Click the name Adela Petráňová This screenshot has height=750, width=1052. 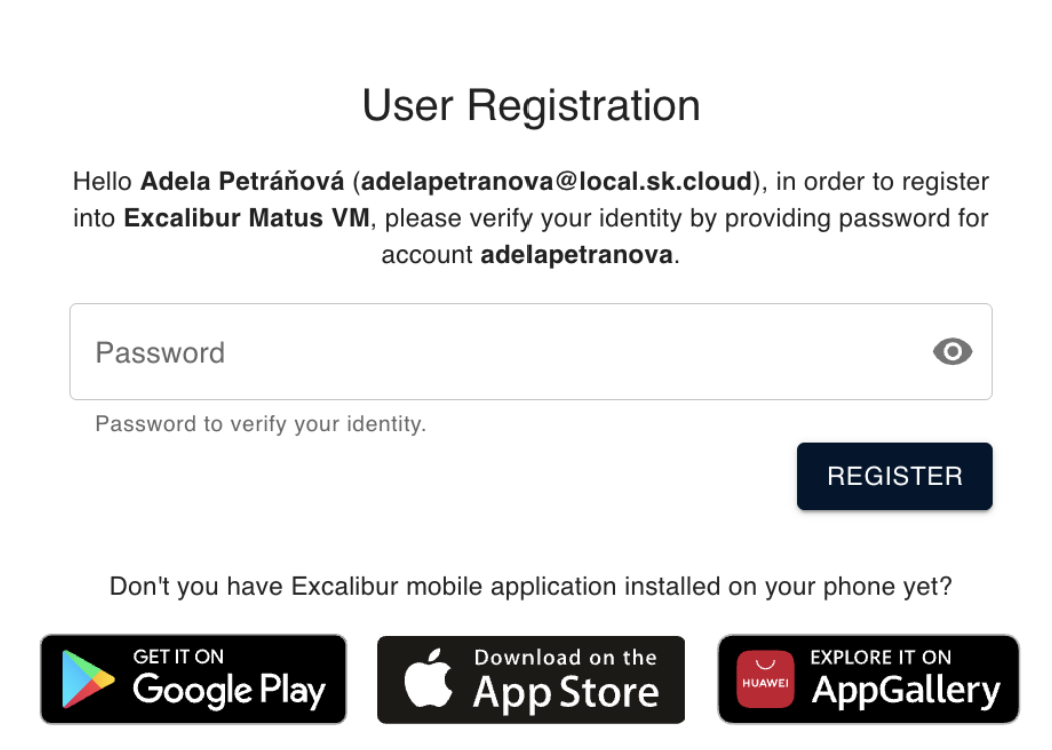coord(242,181)
